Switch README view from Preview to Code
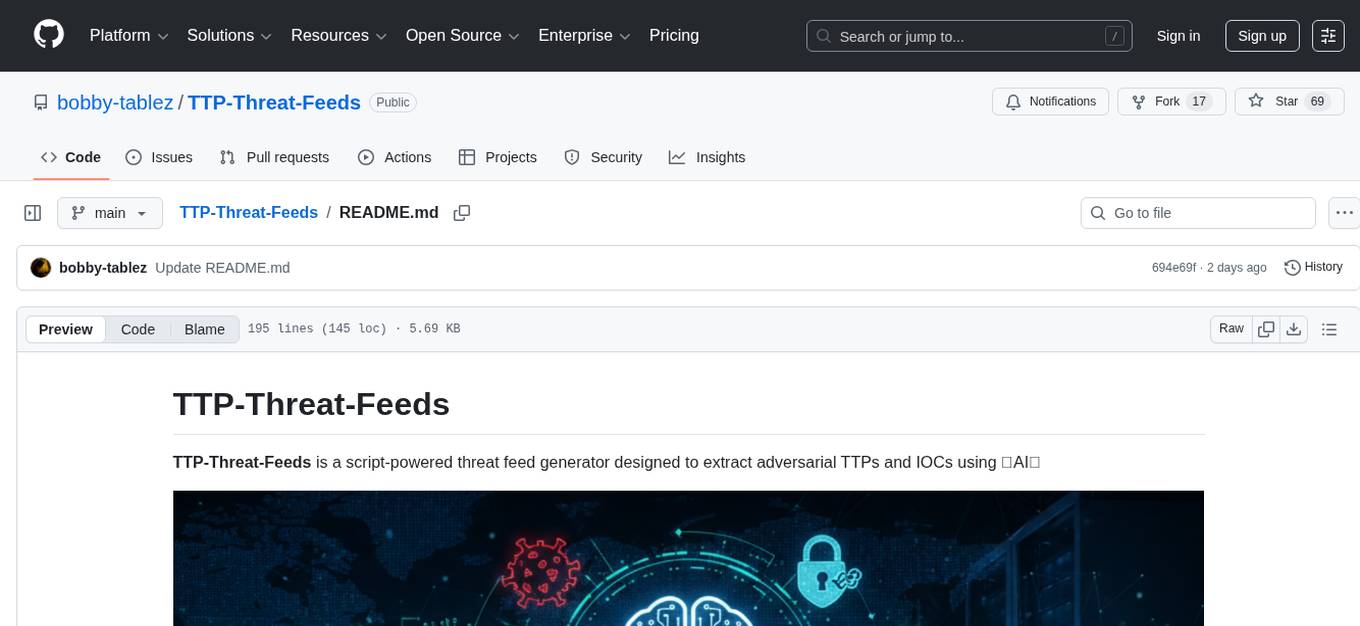 click(x=137, y=329)
